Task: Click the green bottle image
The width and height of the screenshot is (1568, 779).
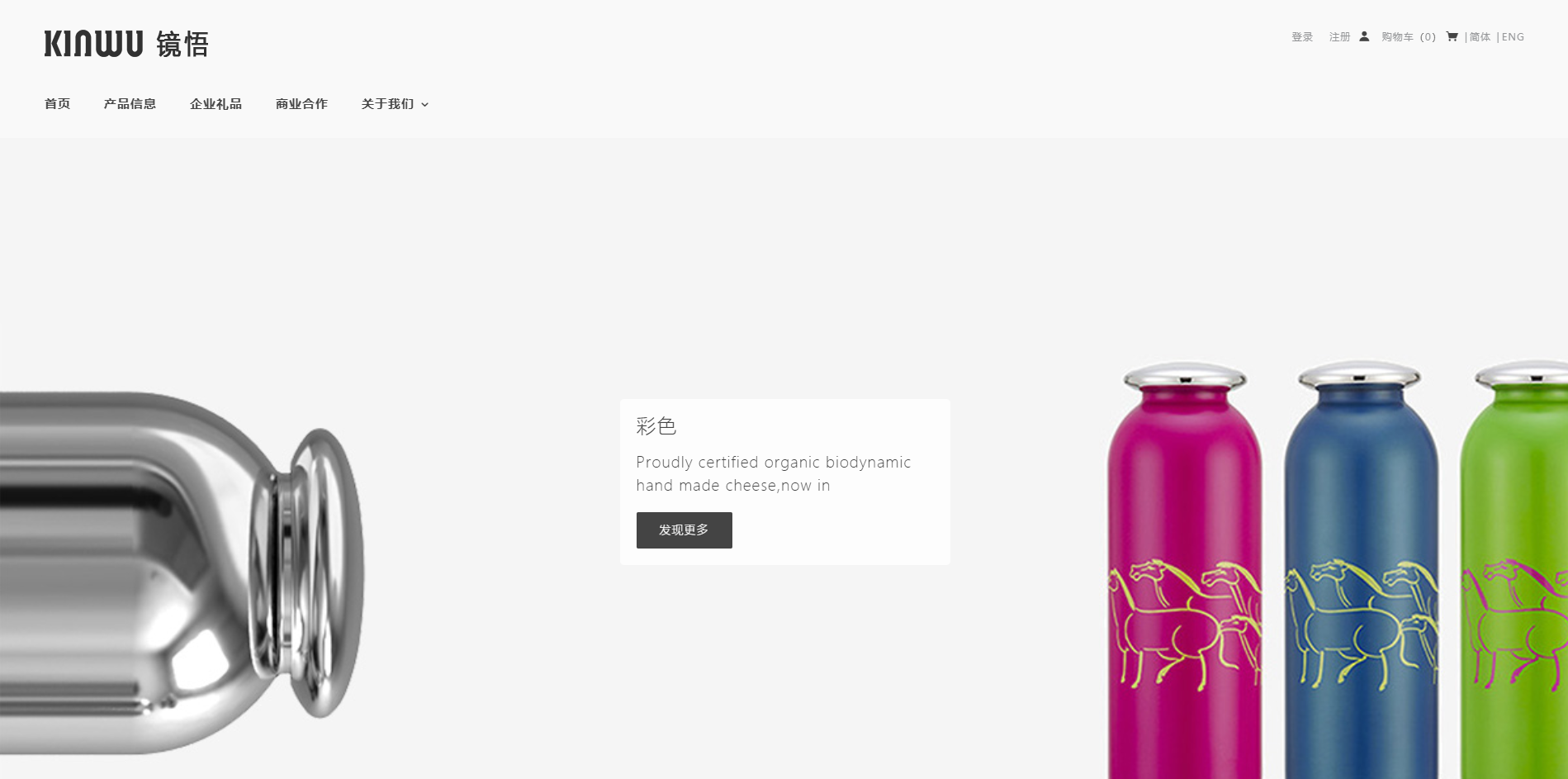Action: click(1514, 570)
